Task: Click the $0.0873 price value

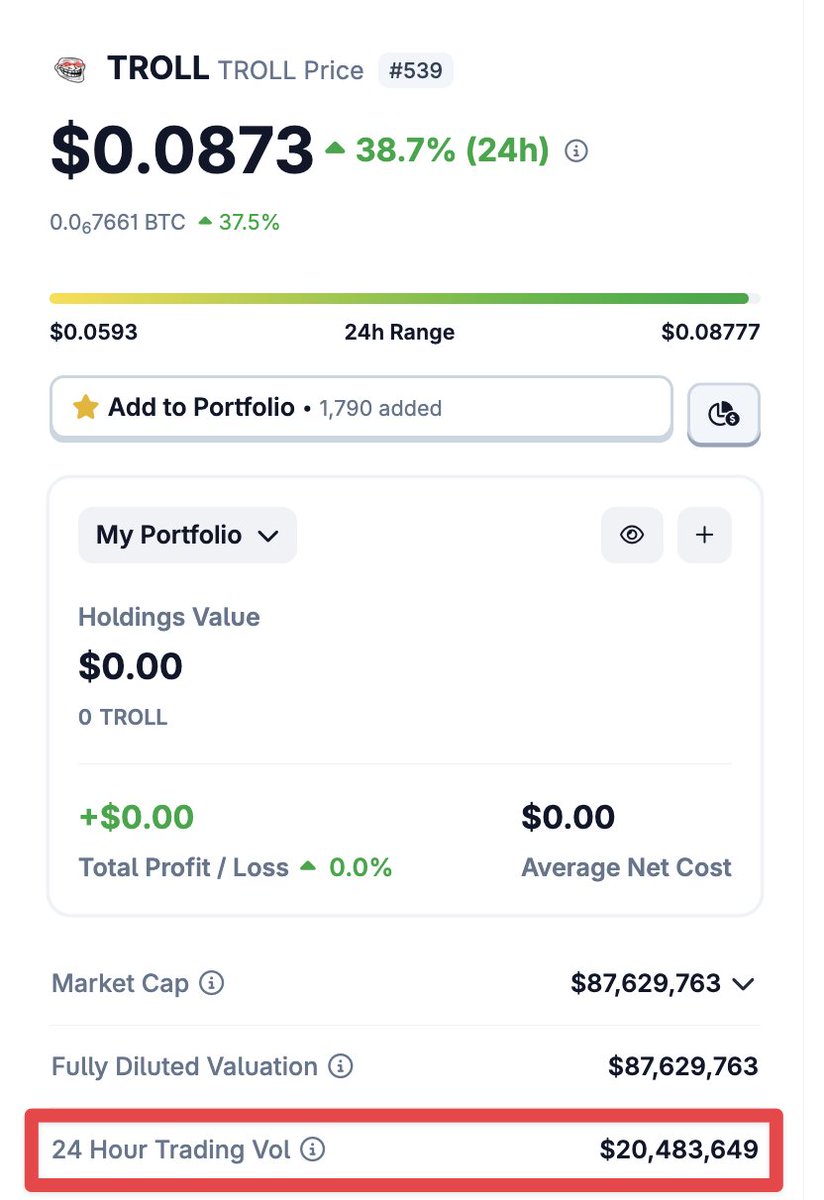Action: pos(182,150)
